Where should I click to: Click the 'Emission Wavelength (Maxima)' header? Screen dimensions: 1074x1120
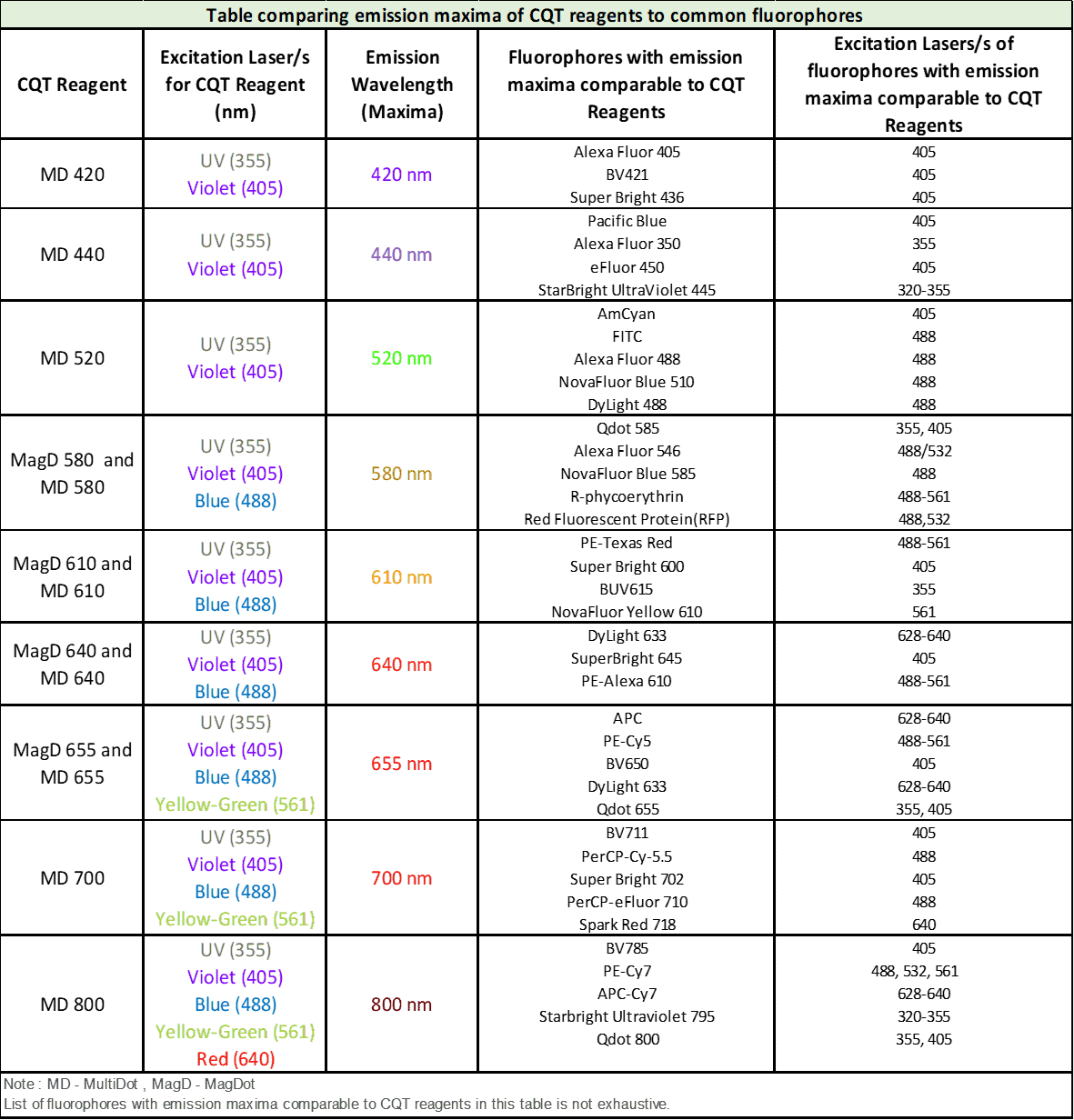402,85
